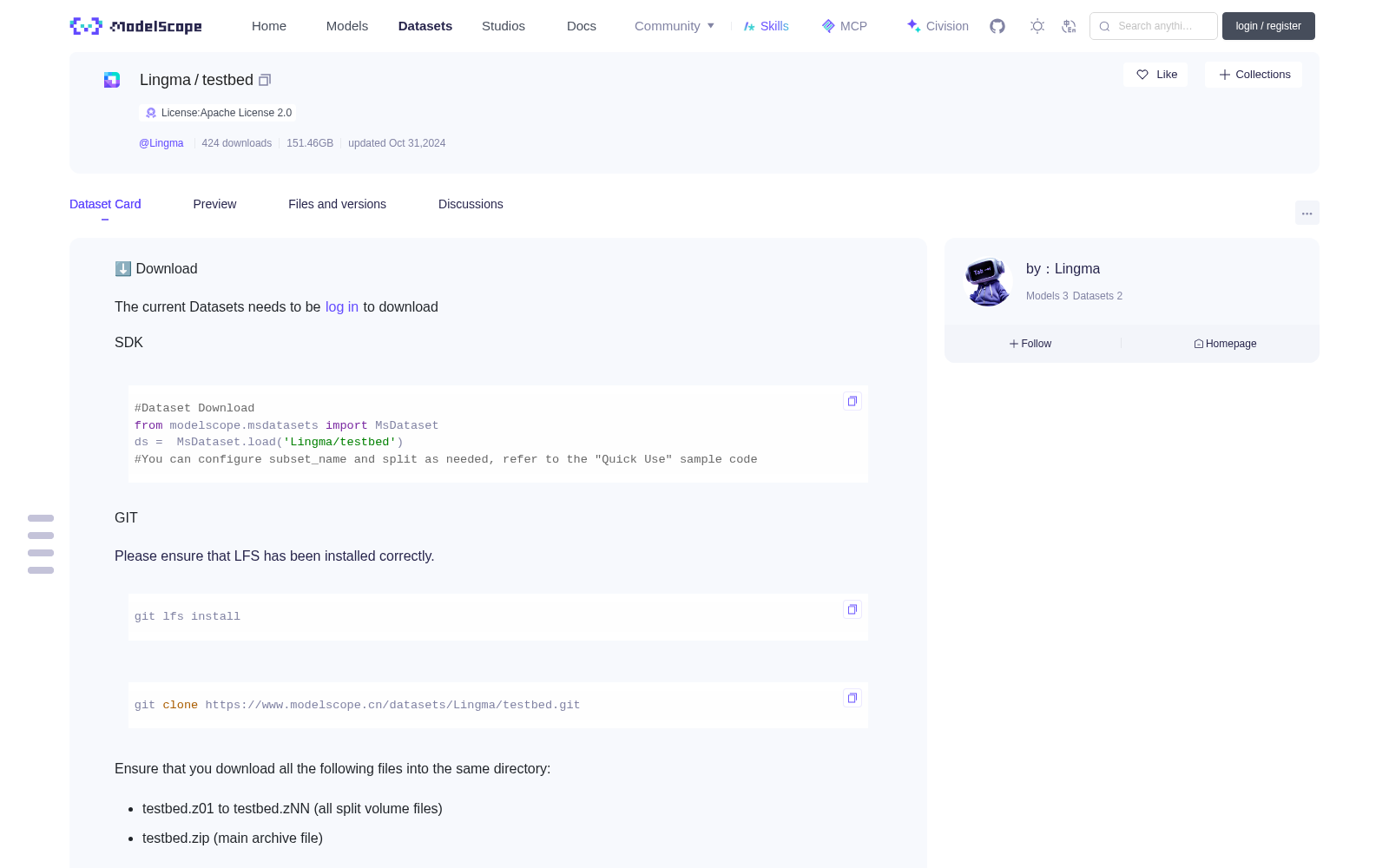Click the Datasets 2 count
The width and height of the screenshot is (1389, 868).
pyautogui.click(x=1097, y=296)
